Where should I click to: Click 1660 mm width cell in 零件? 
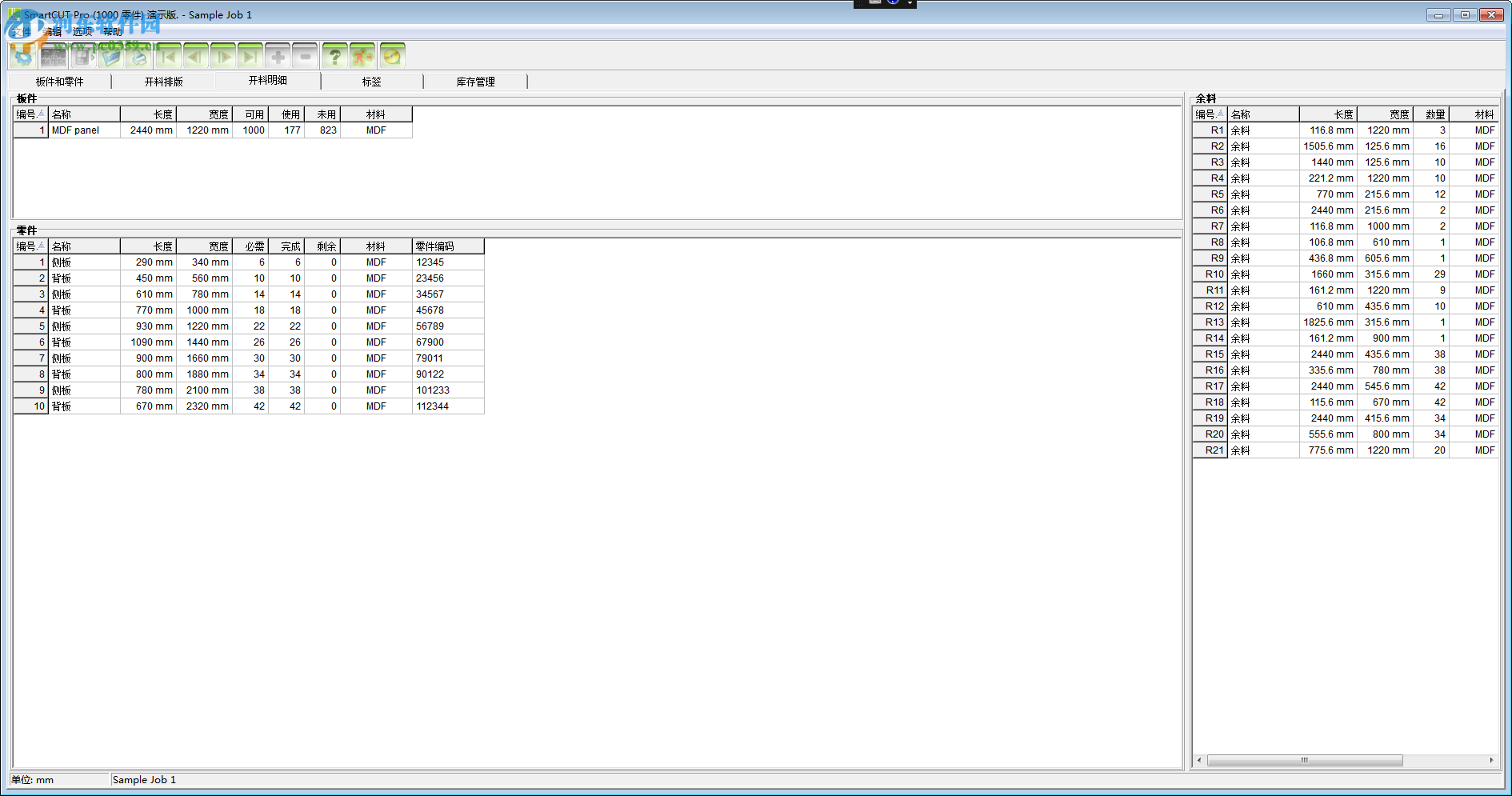205,358
